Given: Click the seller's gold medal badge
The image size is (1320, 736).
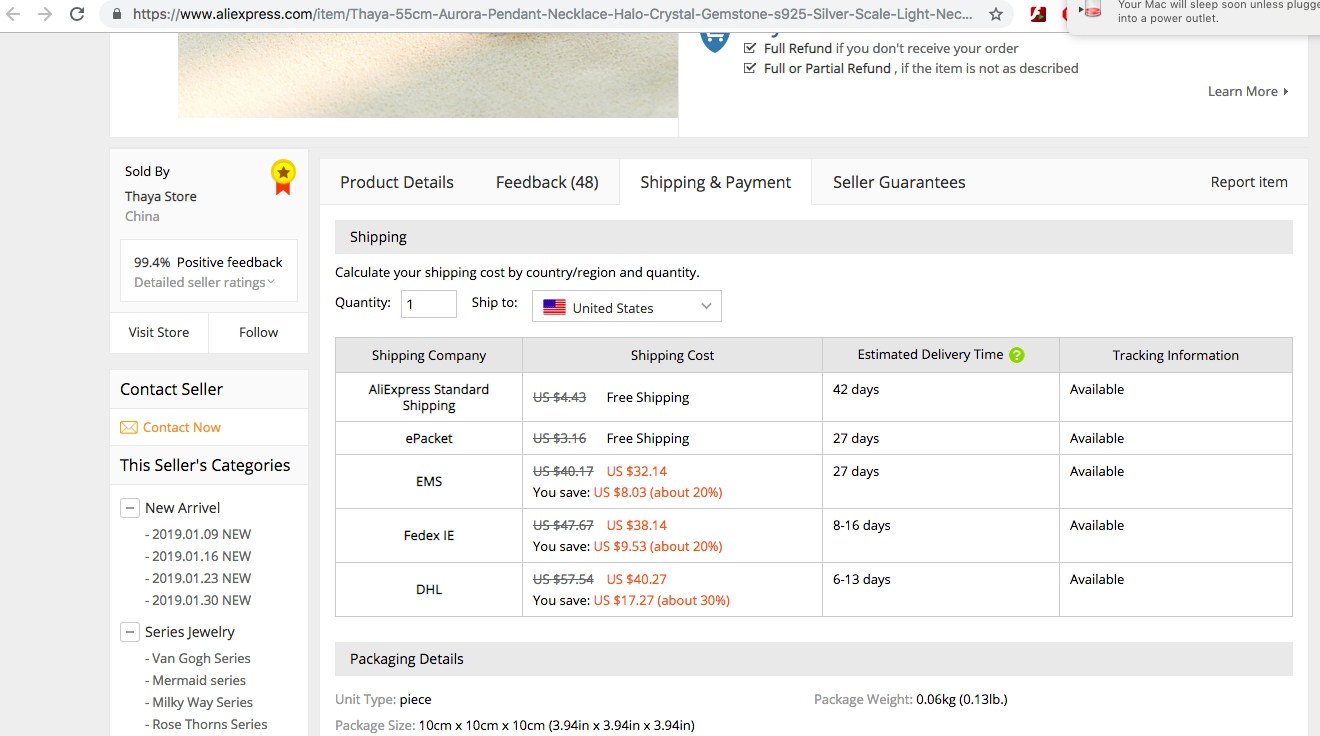Looking at the screenshot, I should pos(283,177).
